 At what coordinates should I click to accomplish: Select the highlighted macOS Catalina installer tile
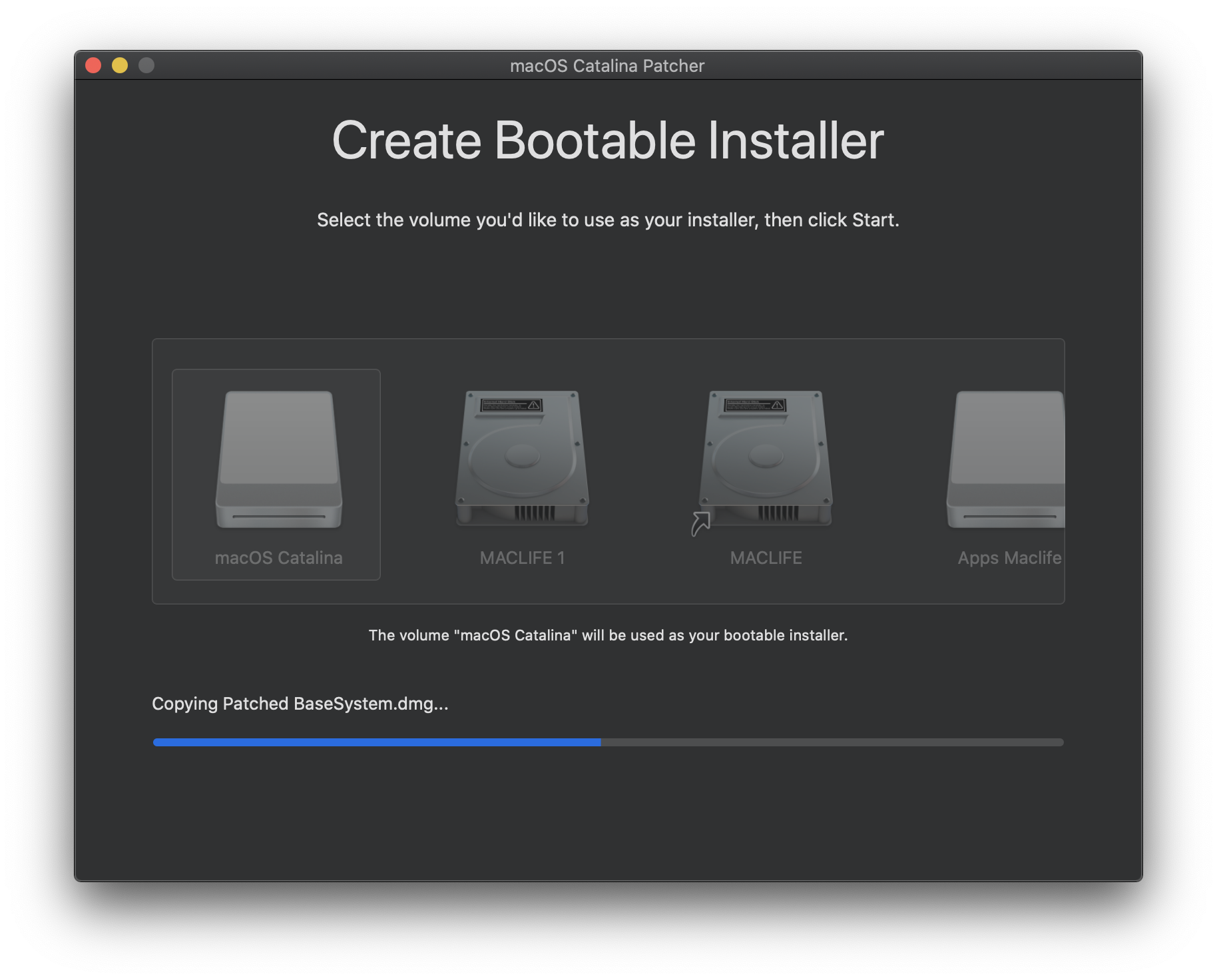[276, 474]
